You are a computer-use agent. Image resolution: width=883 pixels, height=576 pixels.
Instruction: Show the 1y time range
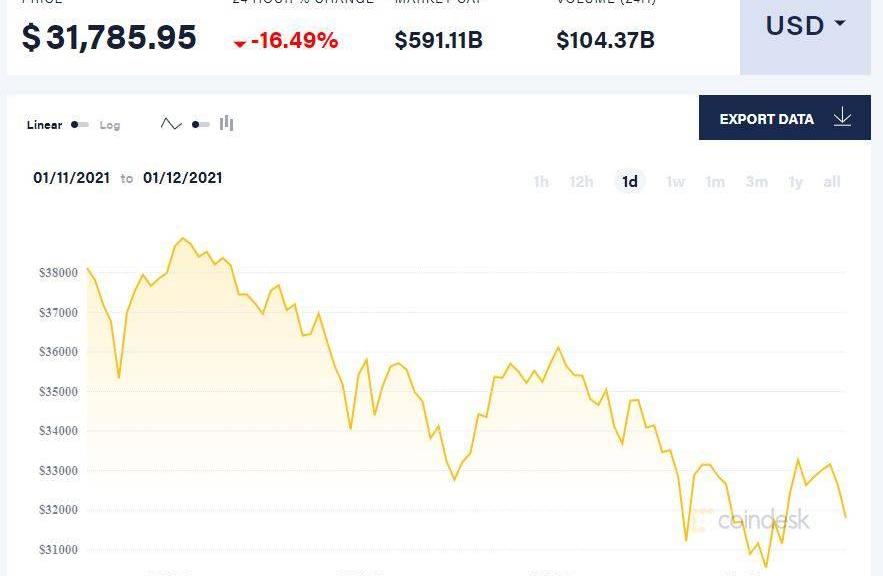click(795, 182)
